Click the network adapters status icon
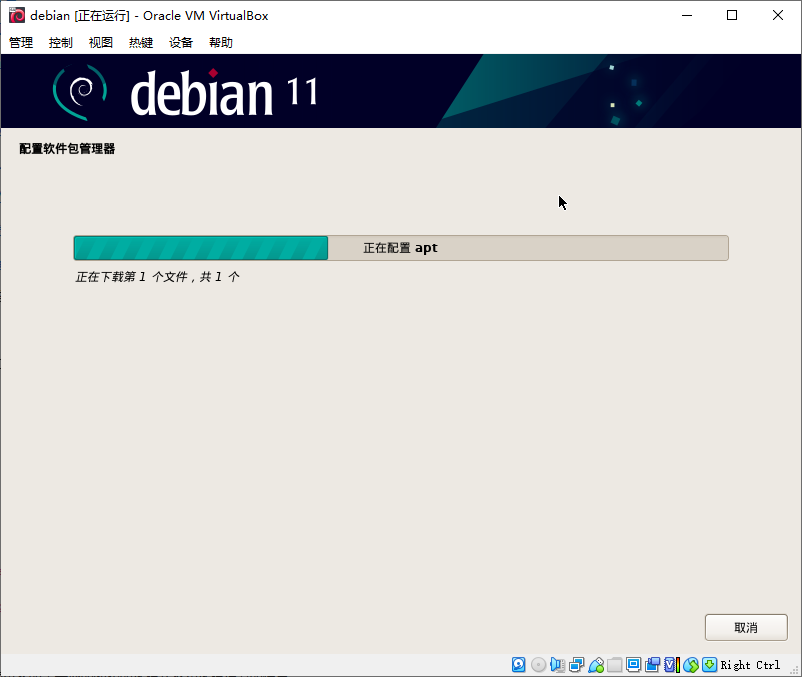Image resolution: width=802 pixels, height=677 pixels. click(576, 664)
